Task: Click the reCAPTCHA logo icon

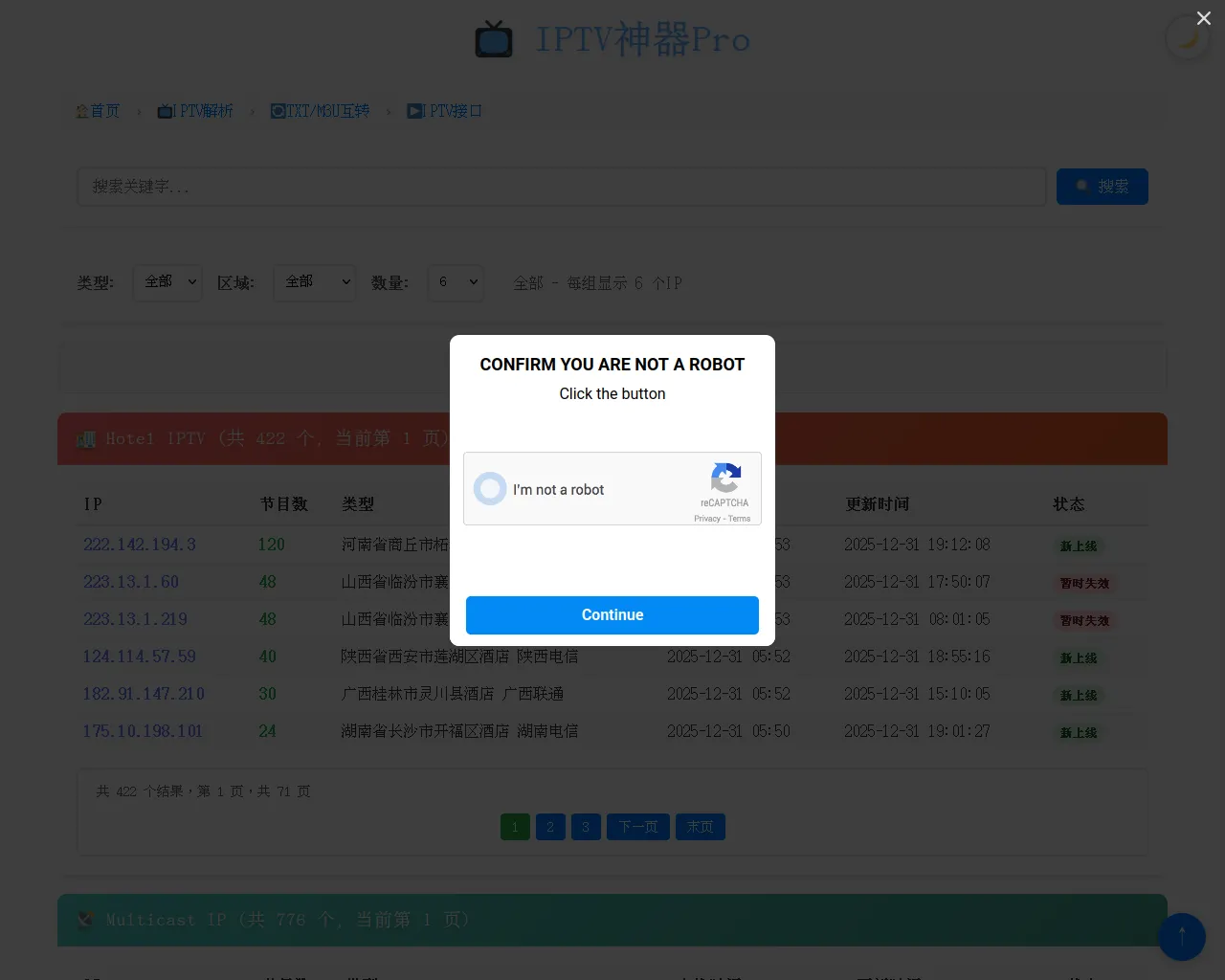Action: 725,479
